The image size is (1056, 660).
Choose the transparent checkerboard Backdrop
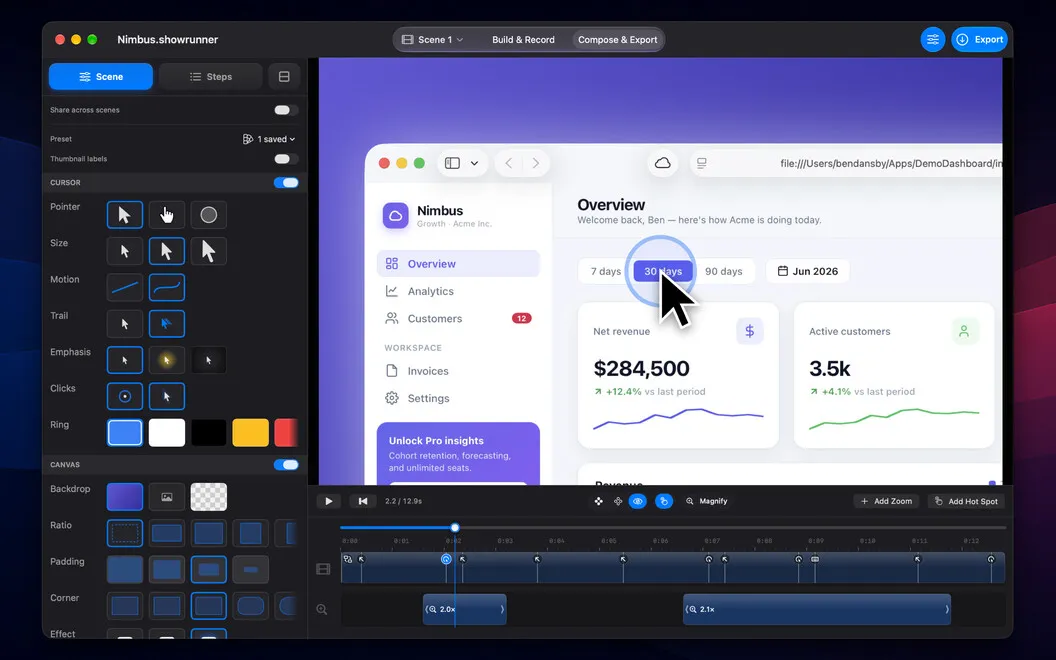pos(209,497)
